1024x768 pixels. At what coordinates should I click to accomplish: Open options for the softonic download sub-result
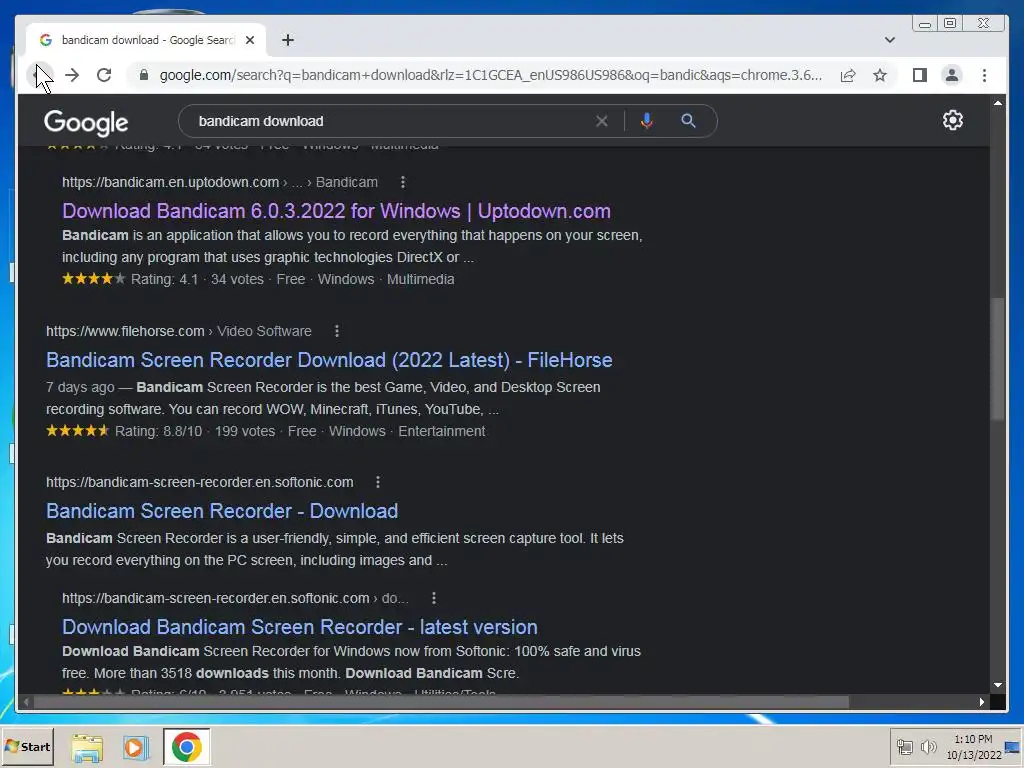pyautogui.click(x=434, y=598)
